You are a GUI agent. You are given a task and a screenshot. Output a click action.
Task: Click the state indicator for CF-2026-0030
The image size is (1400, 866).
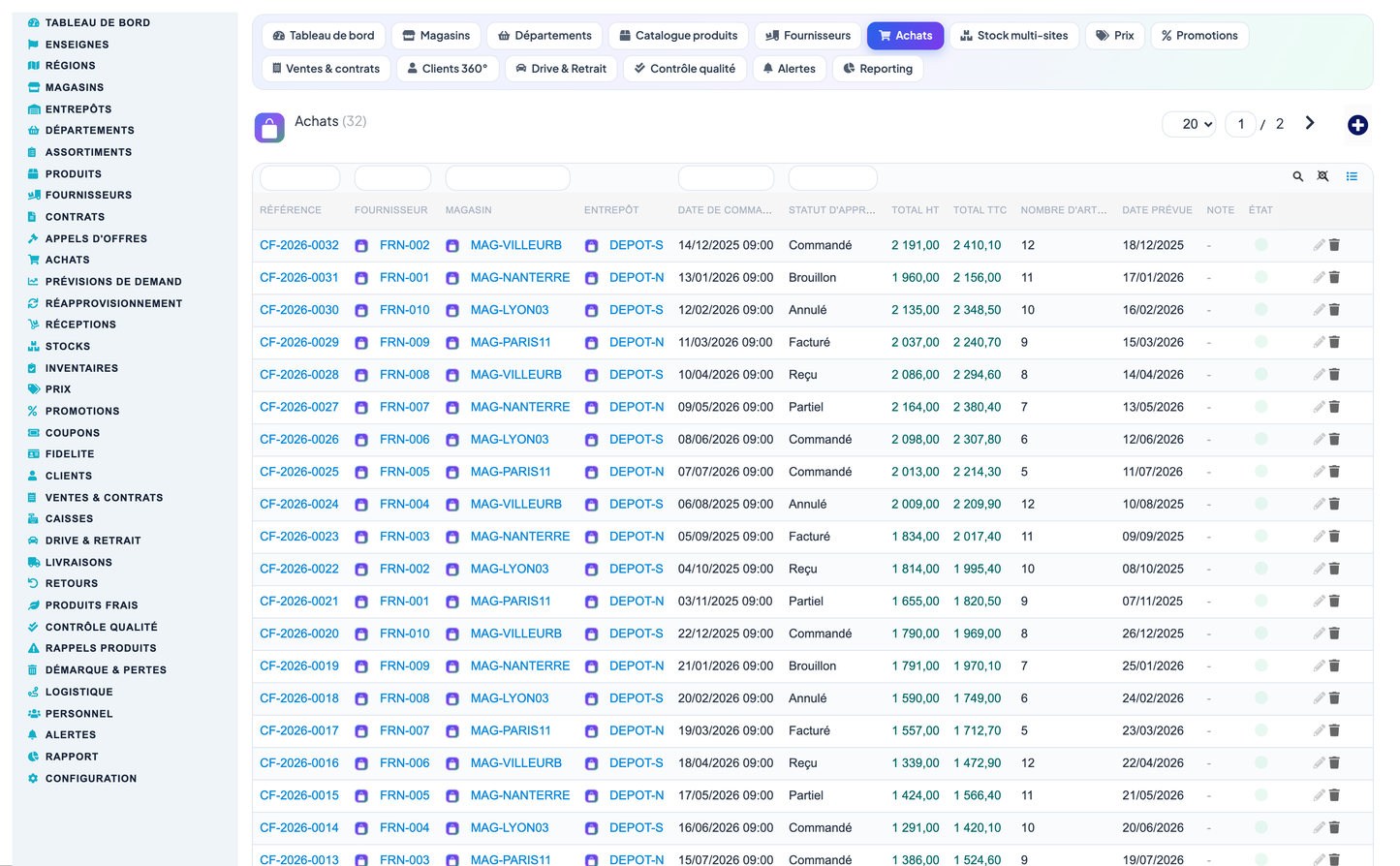(1261, 310)
